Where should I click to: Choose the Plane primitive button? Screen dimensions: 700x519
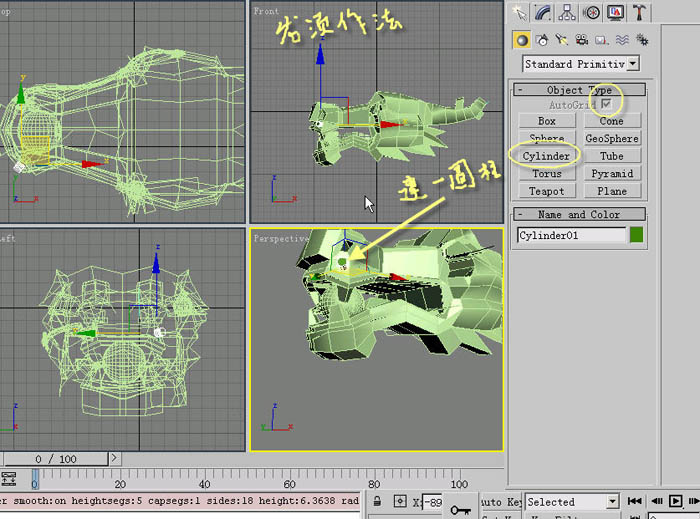(x=612, y=191)
